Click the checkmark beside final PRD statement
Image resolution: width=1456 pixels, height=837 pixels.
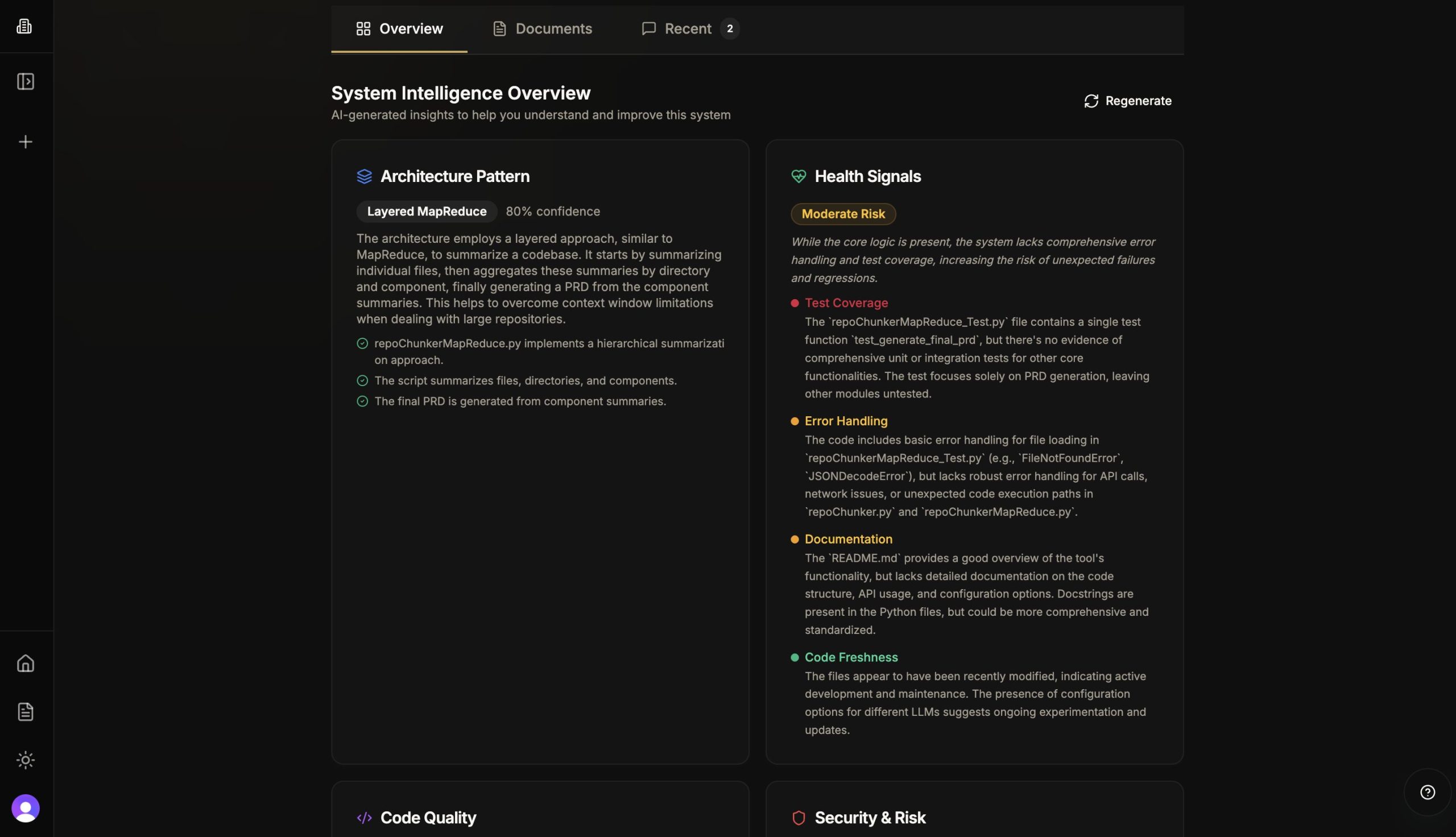point(362,401)
